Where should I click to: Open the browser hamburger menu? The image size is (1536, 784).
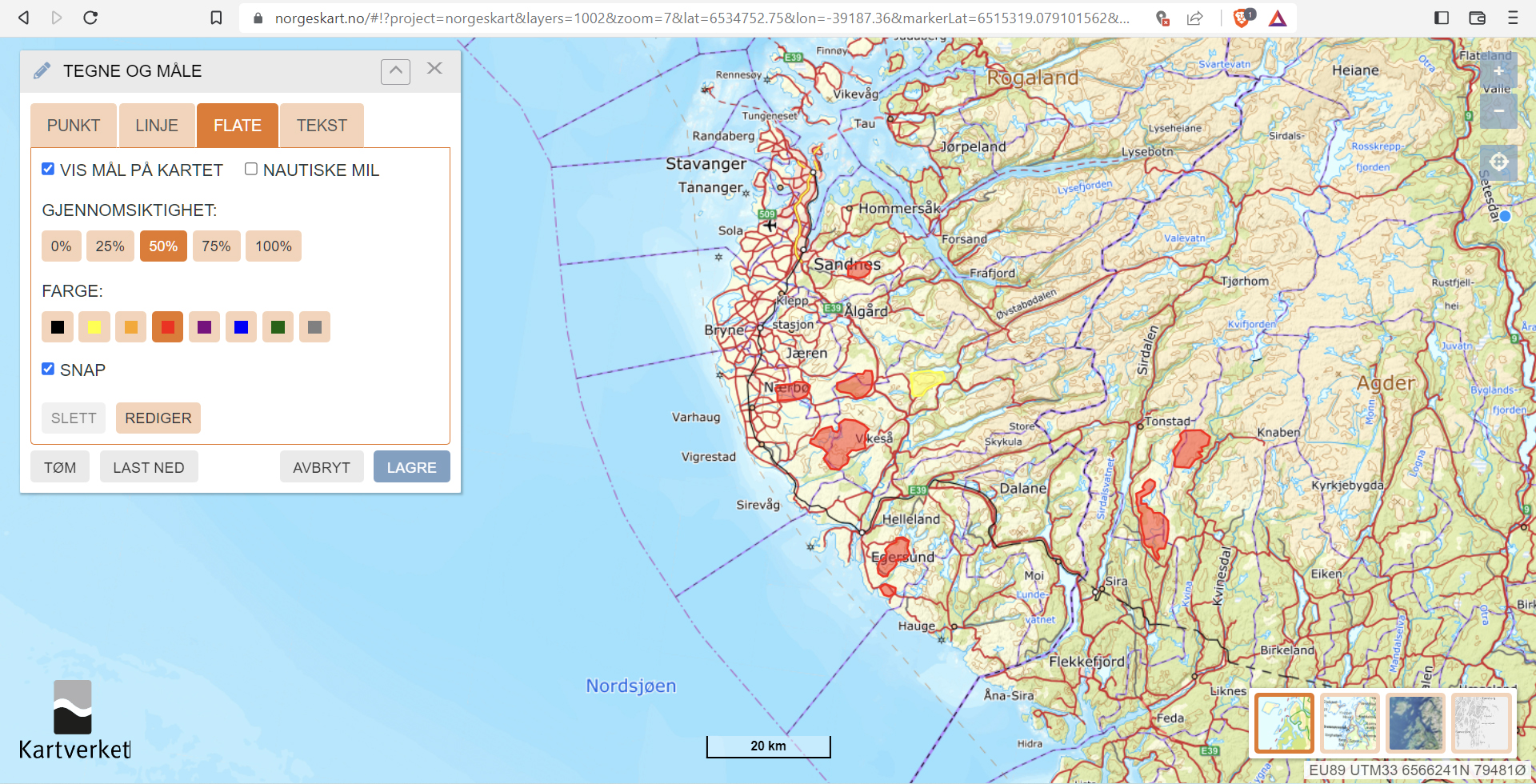click(1512, 18)
